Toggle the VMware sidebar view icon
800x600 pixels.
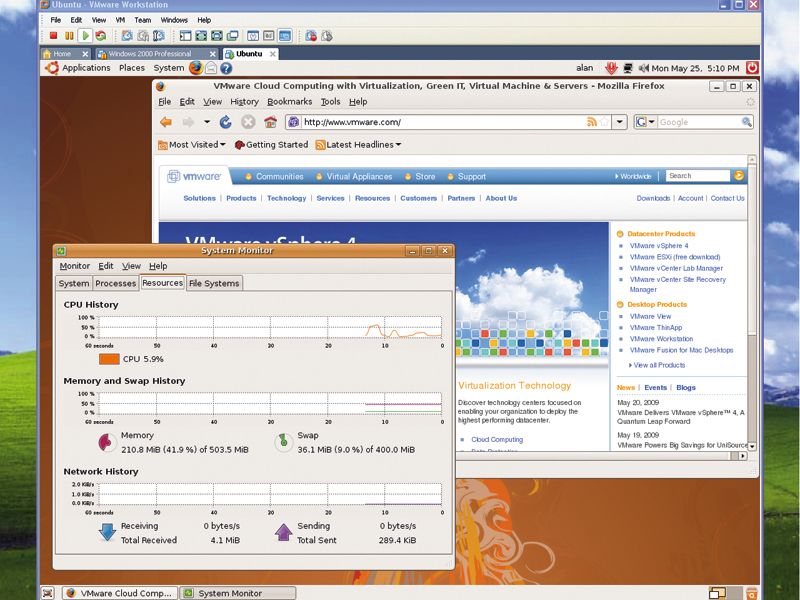186,36
